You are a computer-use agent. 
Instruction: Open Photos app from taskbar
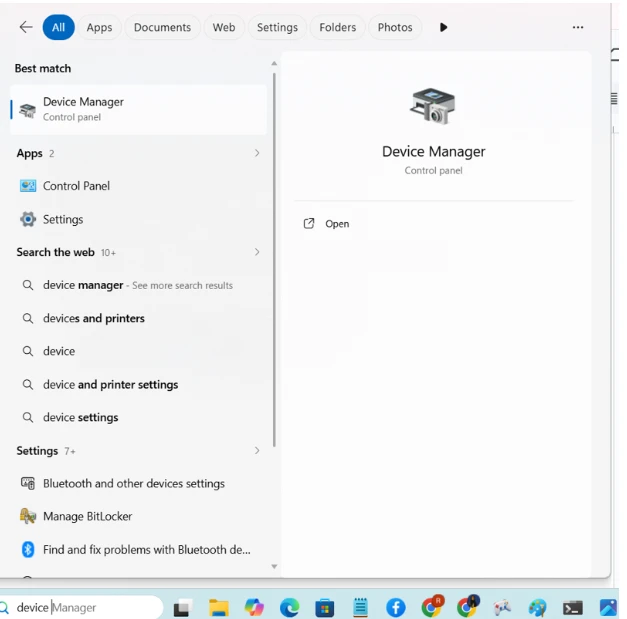click(x=608, y=608)
